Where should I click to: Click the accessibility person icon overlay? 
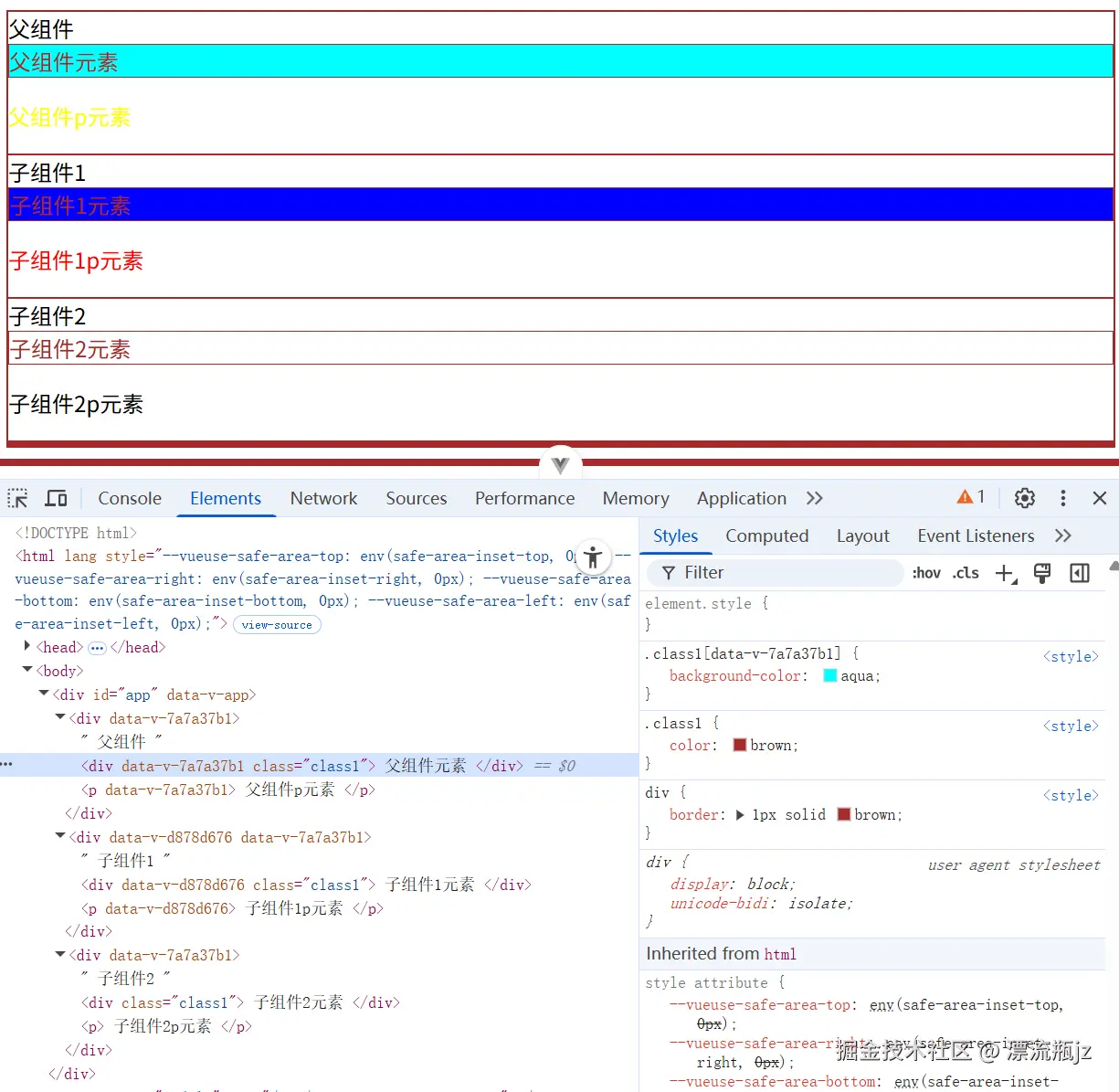[593, 557]
